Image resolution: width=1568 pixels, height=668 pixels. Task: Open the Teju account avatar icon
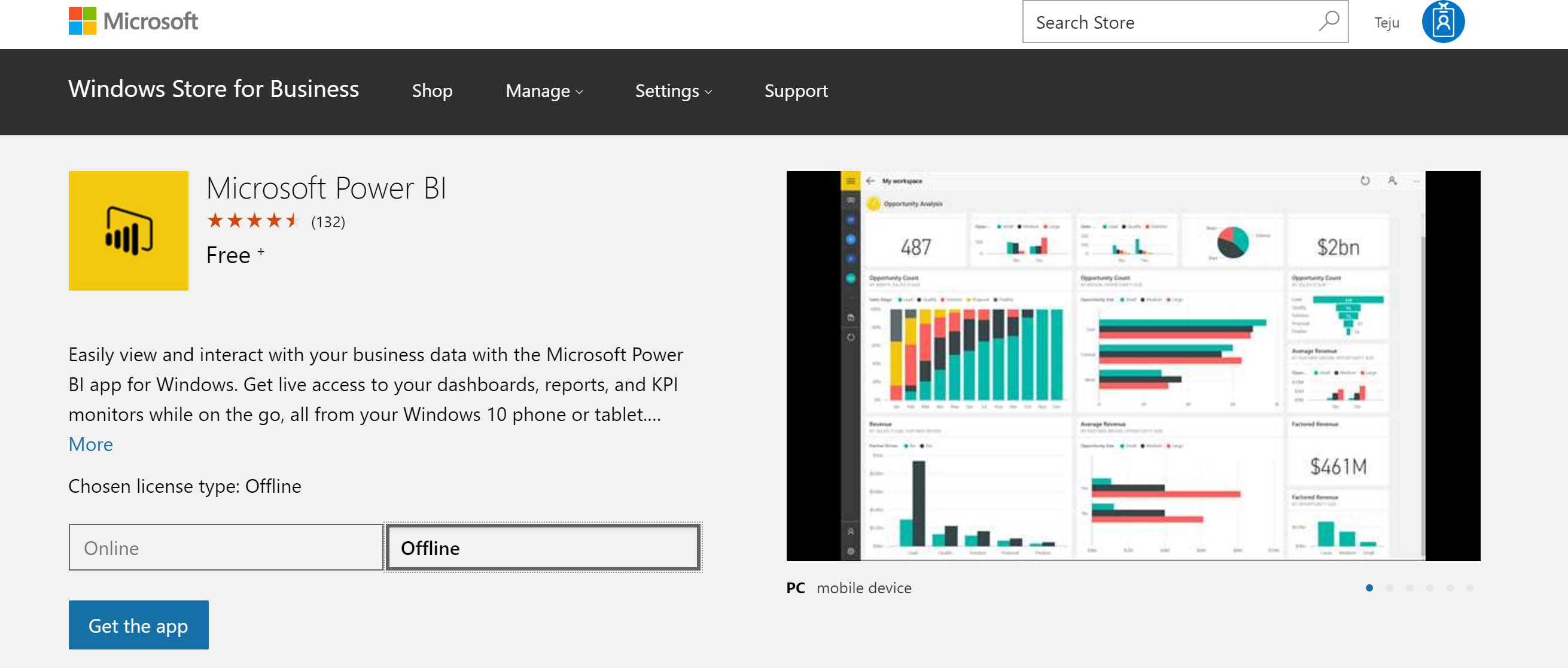pyautogui.click(x=1442, y=22)
